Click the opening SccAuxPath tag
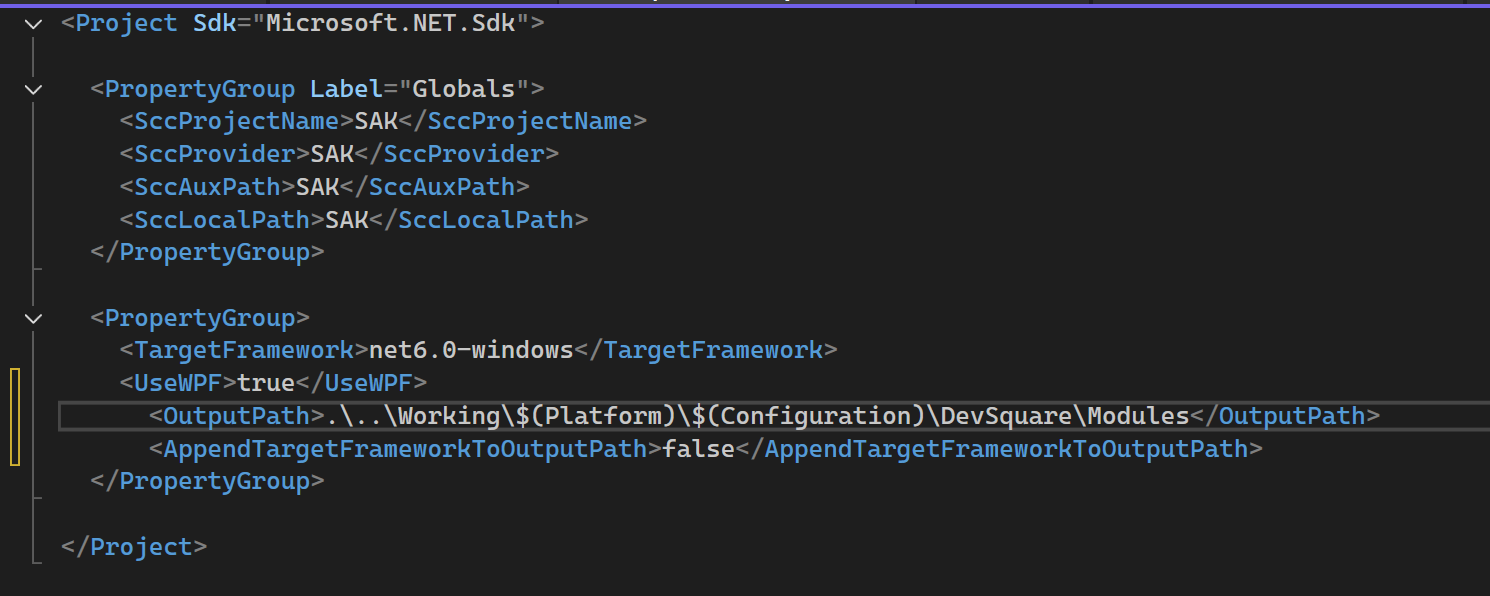Screen dimensions: 1490x596 click(x=208, y=187)
